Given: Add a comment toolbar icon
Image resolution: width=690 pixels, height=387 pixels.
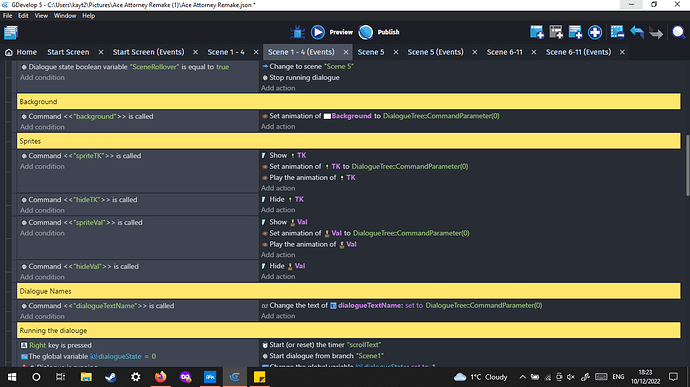Looking at the screenshot, I should coord(575,32).
